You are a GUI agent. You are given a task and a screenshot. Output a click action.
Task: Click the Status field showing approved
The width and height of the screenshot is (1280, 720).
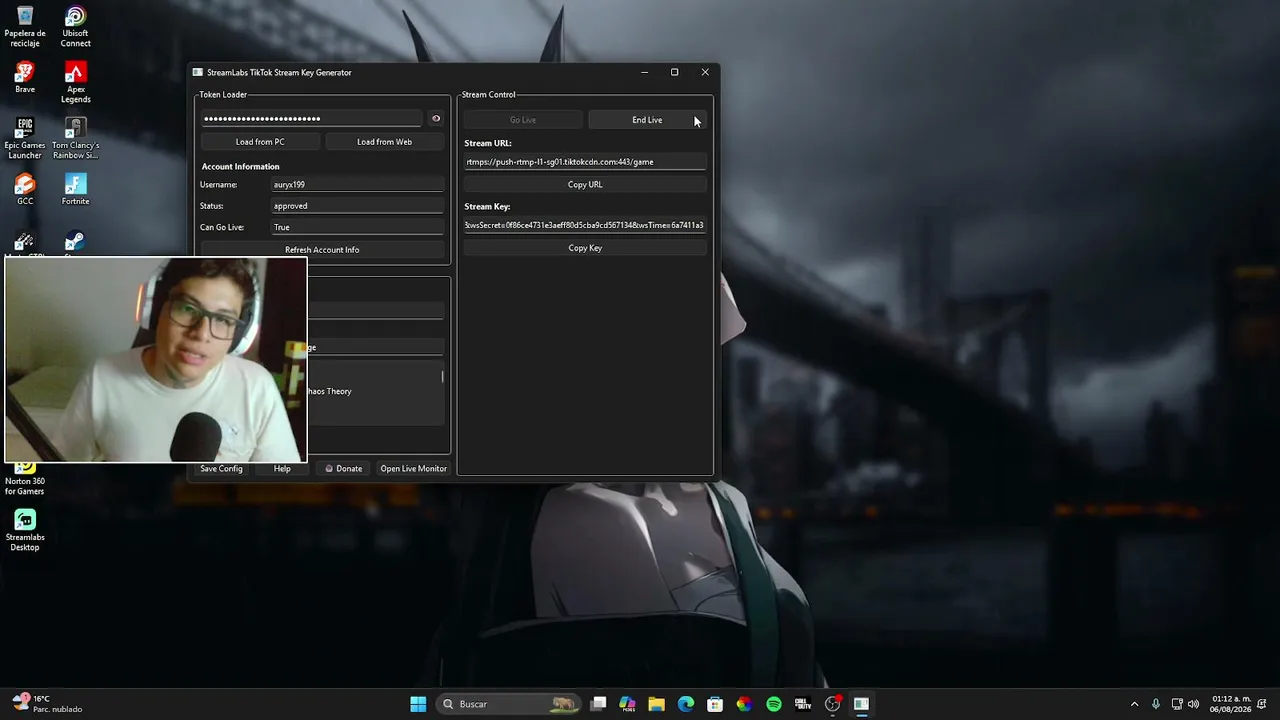click(x=358, y=206)
